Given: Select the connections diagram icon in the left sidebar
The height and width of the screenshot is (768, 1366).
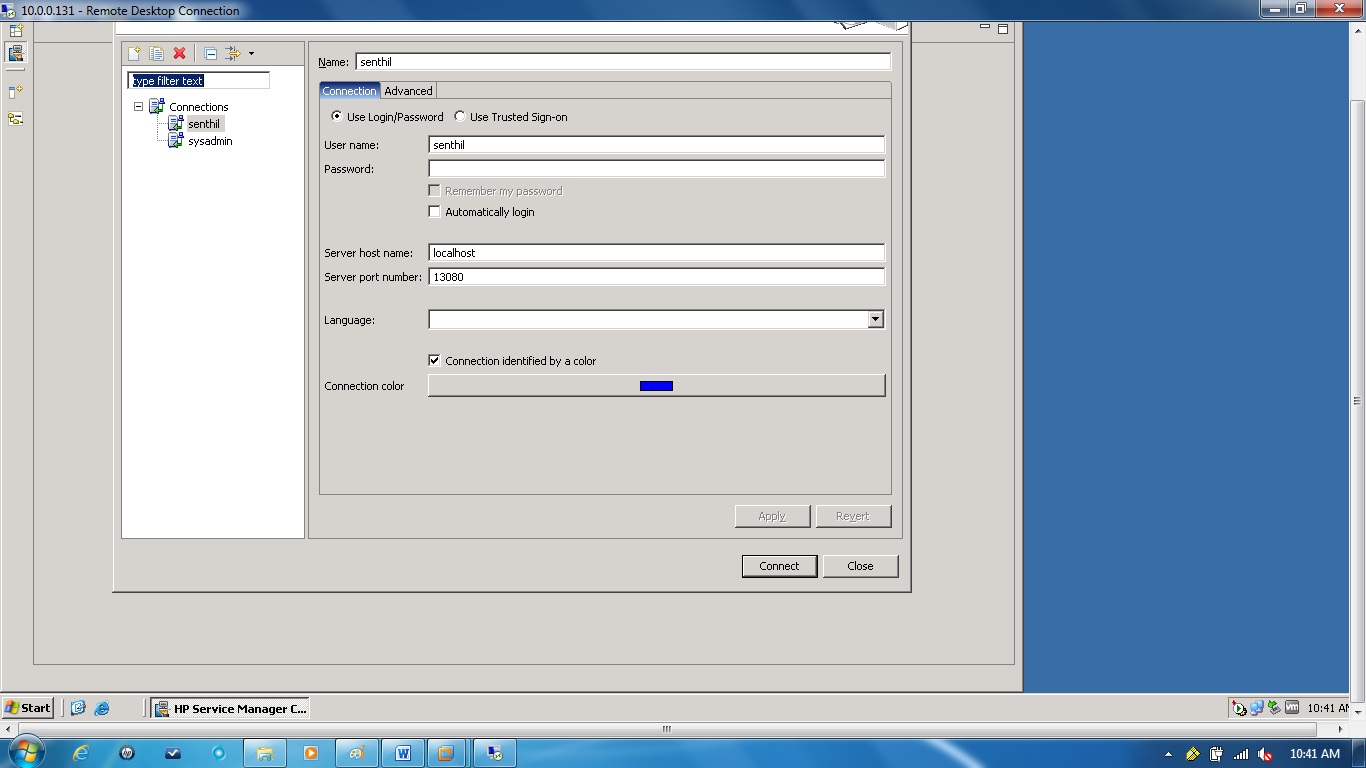Looking at the screenshot, I should pyautogui.click(x=16, y=119).
